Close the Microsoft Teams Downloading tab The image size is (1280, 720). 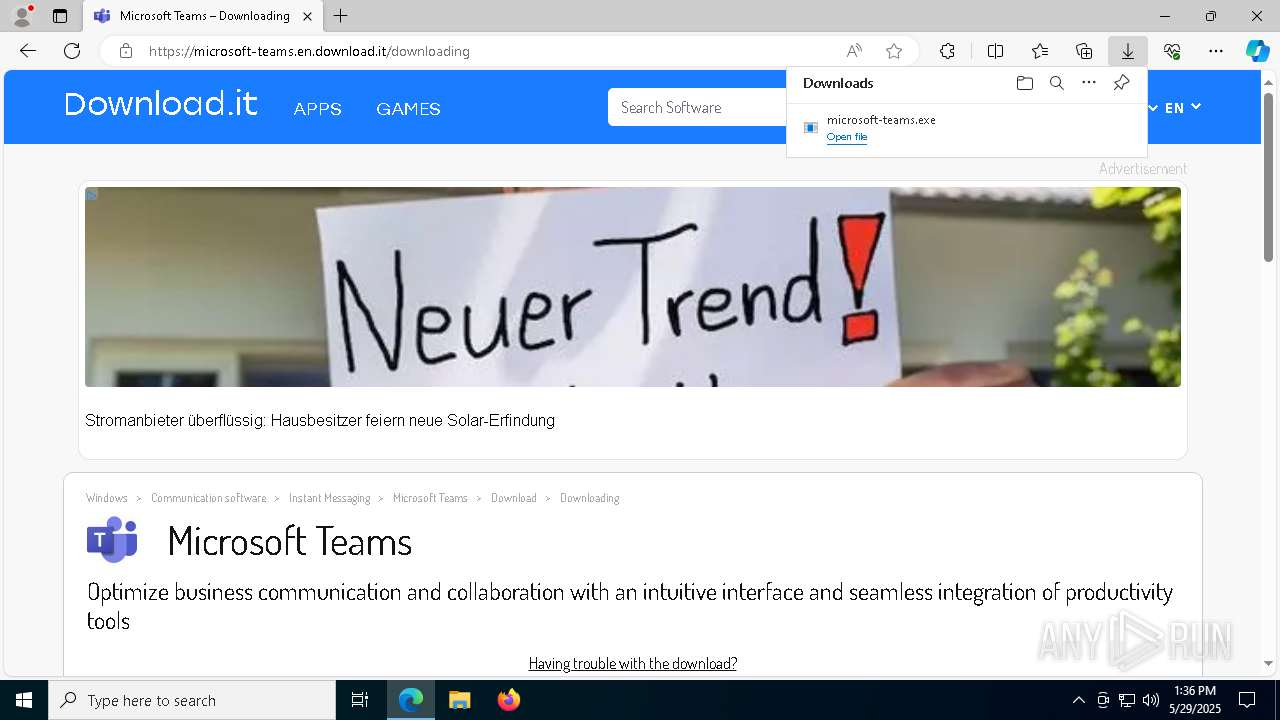(x=308, y=16)
